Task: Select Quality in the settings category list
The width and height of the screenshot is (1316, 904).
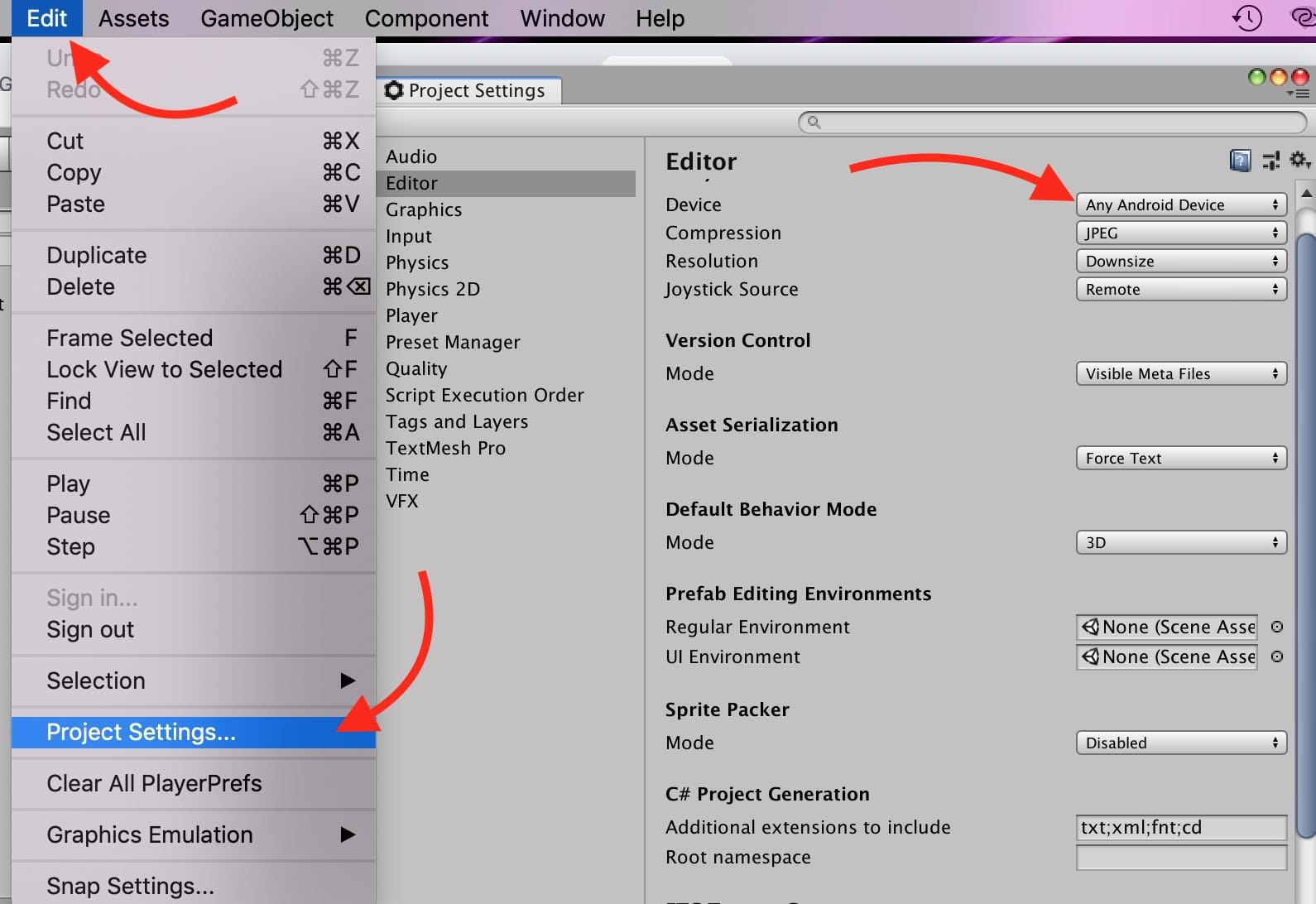Action: click(416, 368)
